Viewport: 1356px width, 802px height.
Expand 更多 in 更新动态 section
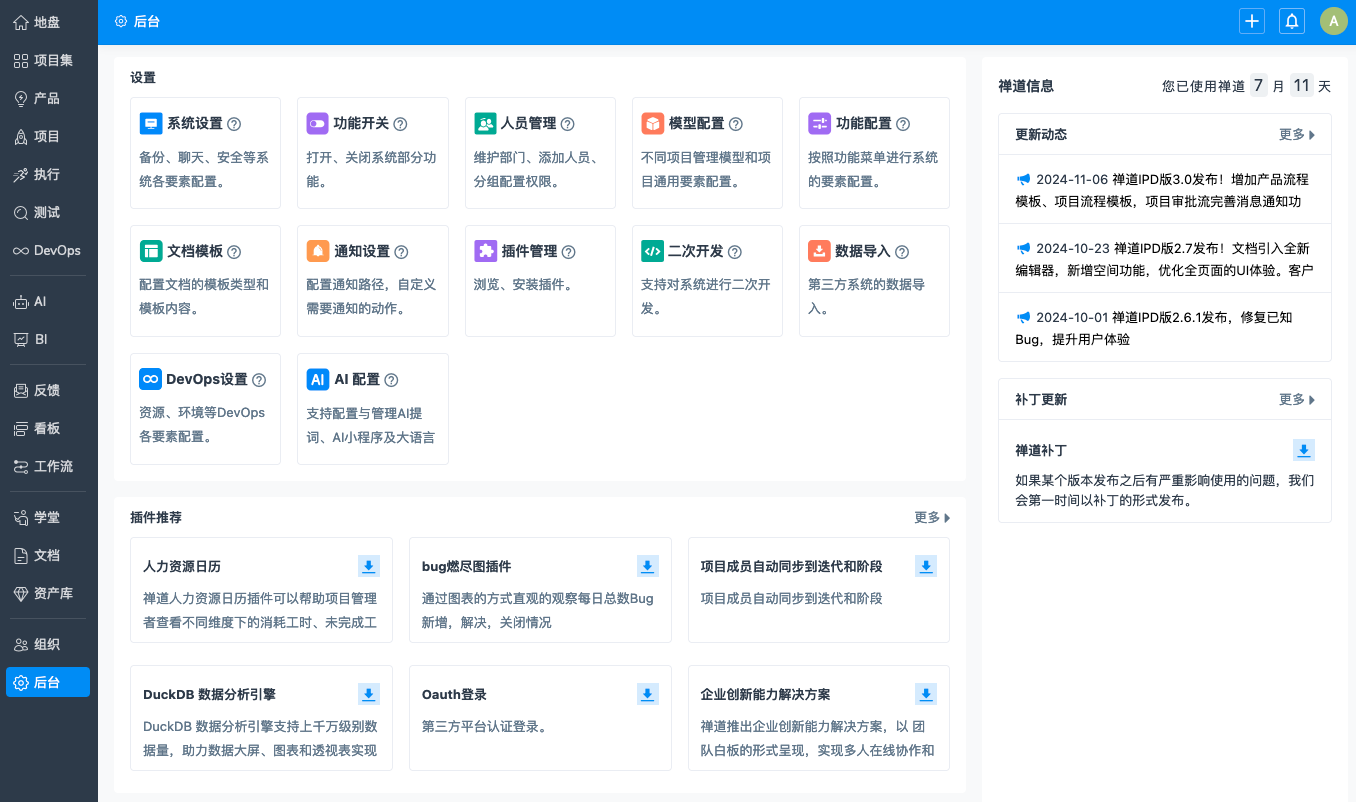pos(1296,134)
